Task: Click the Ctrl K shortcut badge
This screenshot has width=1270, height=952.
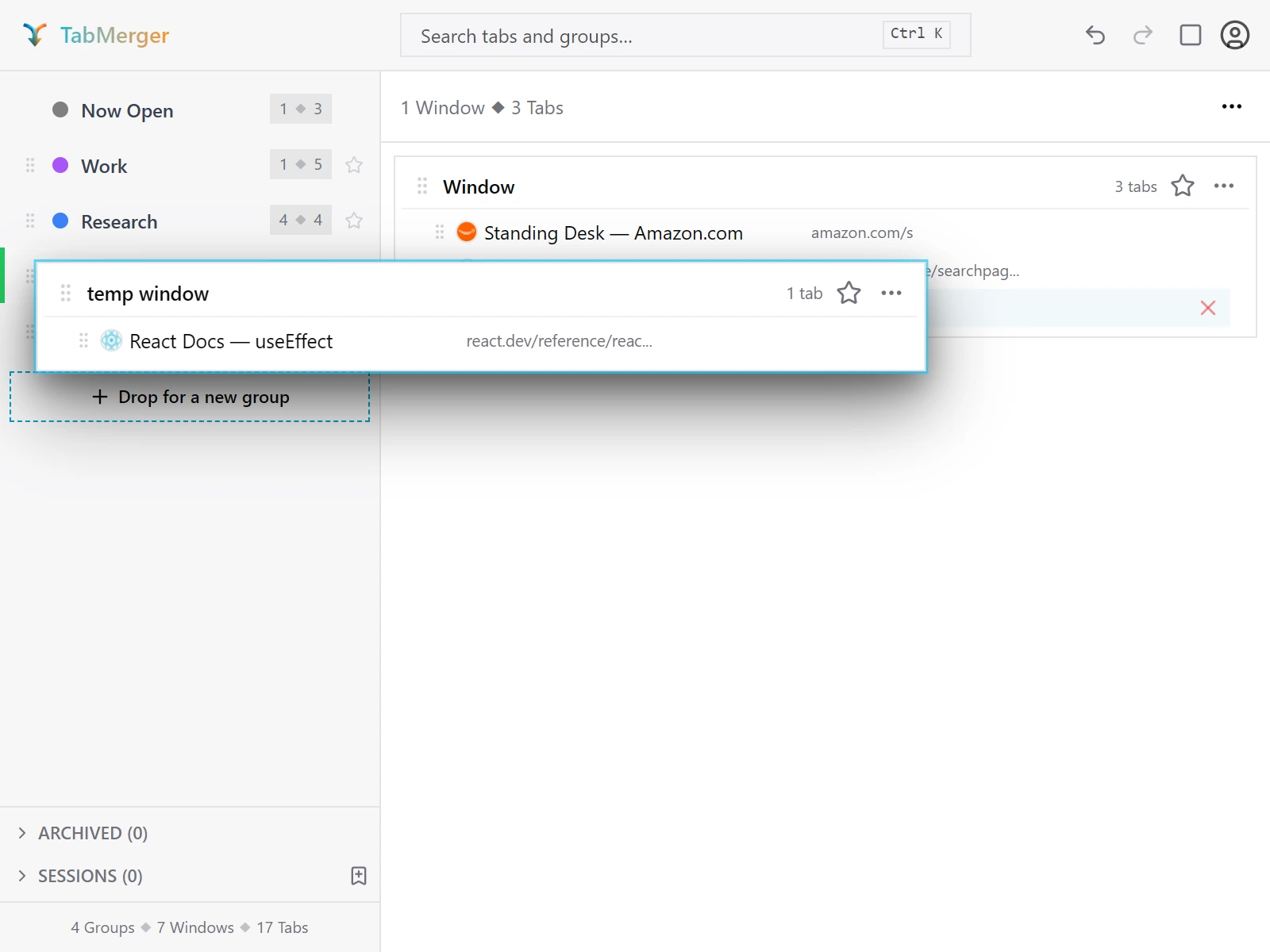Action: pos(917,33)
